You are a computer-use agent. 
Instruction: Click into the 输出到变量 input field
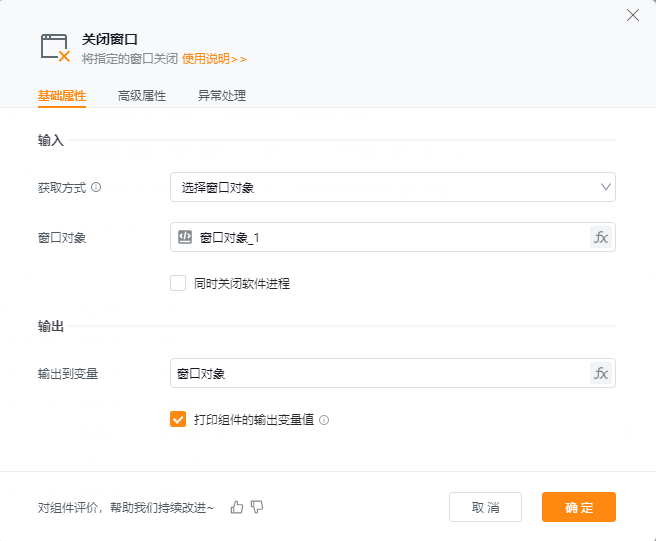tap(380, 373)
